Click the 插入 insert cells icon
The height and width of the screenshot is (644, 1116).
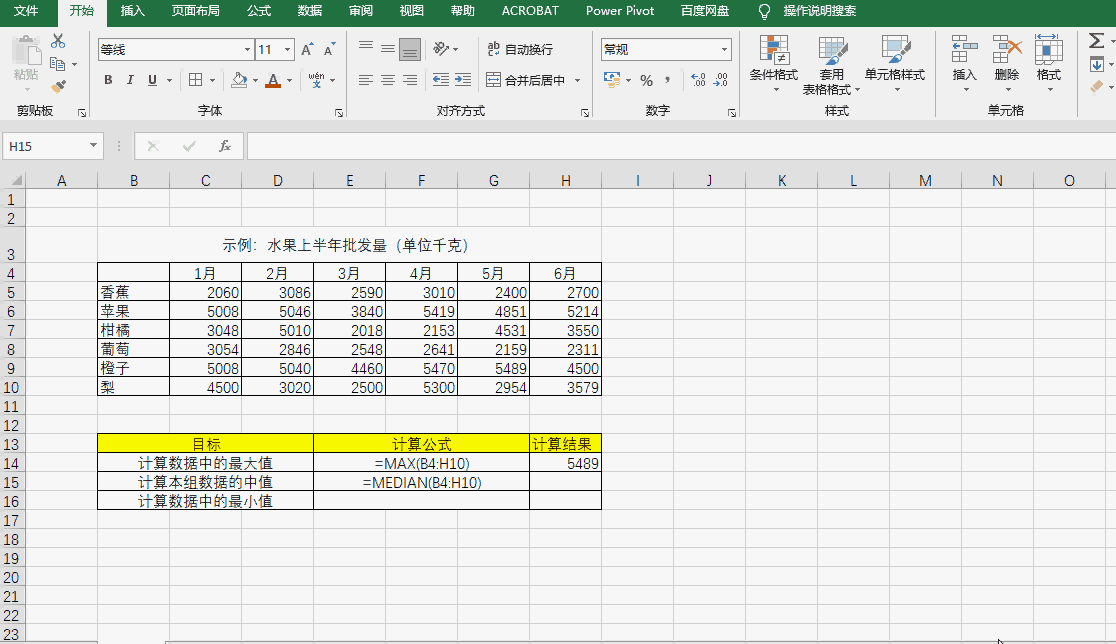pos(964,50)
